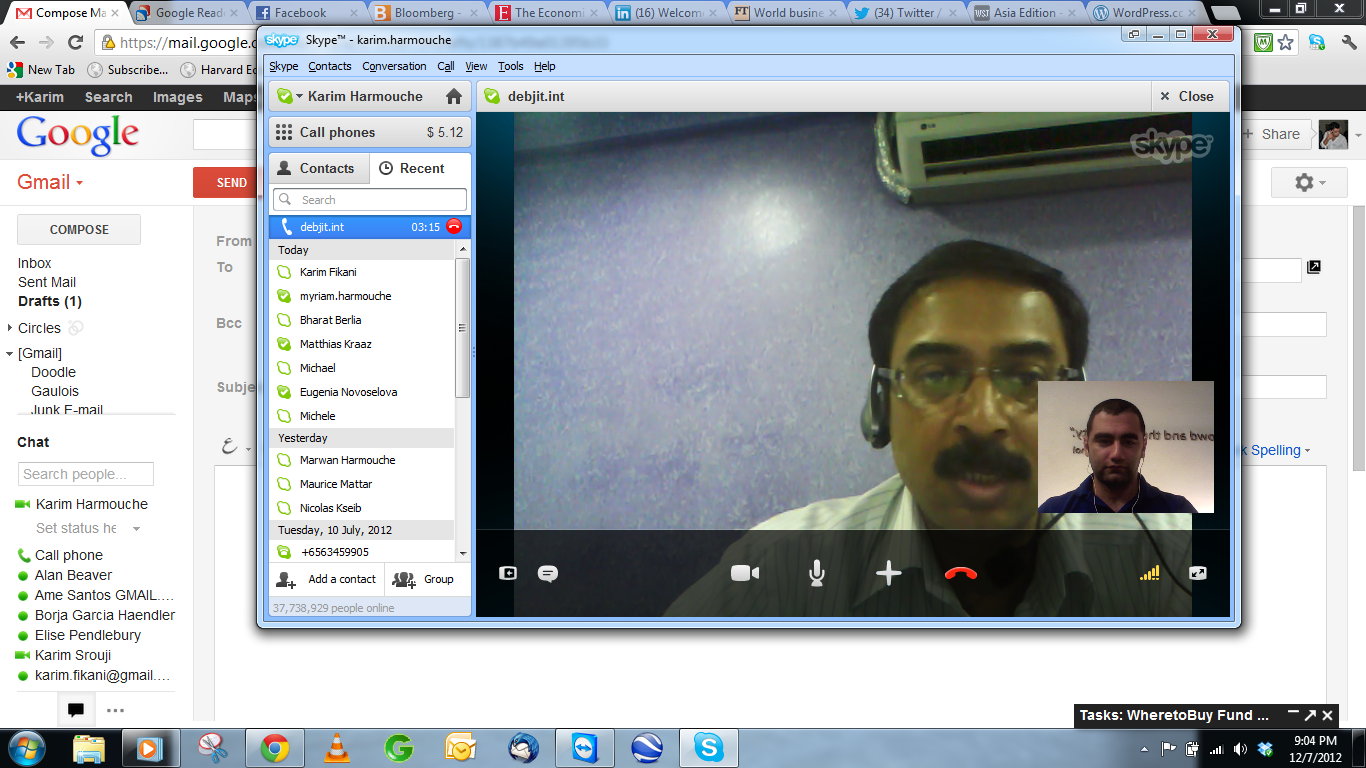Focus the Skype contact search field

(370, 199)
